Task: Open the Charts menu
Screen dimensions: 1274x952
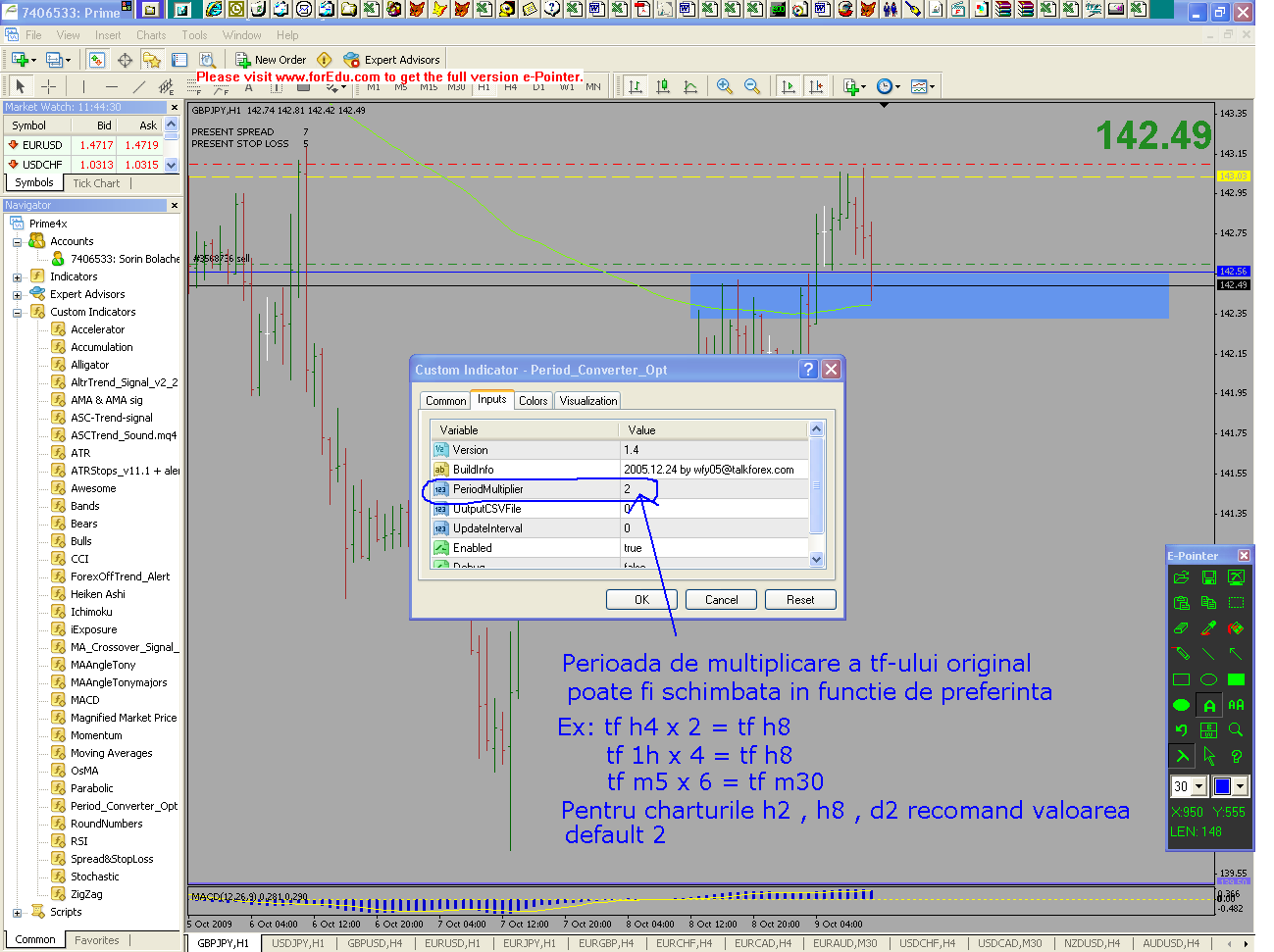Action: click(151, 35)
